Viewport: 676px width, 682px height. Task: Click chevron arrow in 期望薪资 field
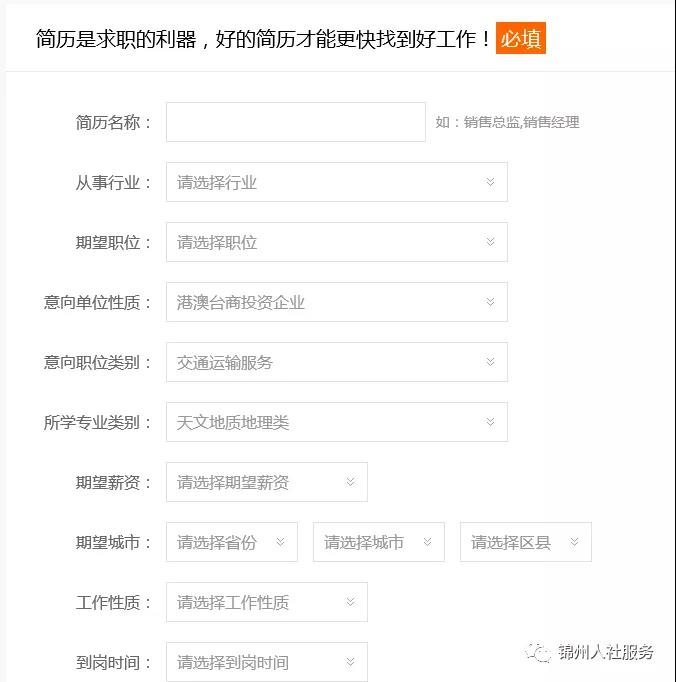(x=351, y=482)
